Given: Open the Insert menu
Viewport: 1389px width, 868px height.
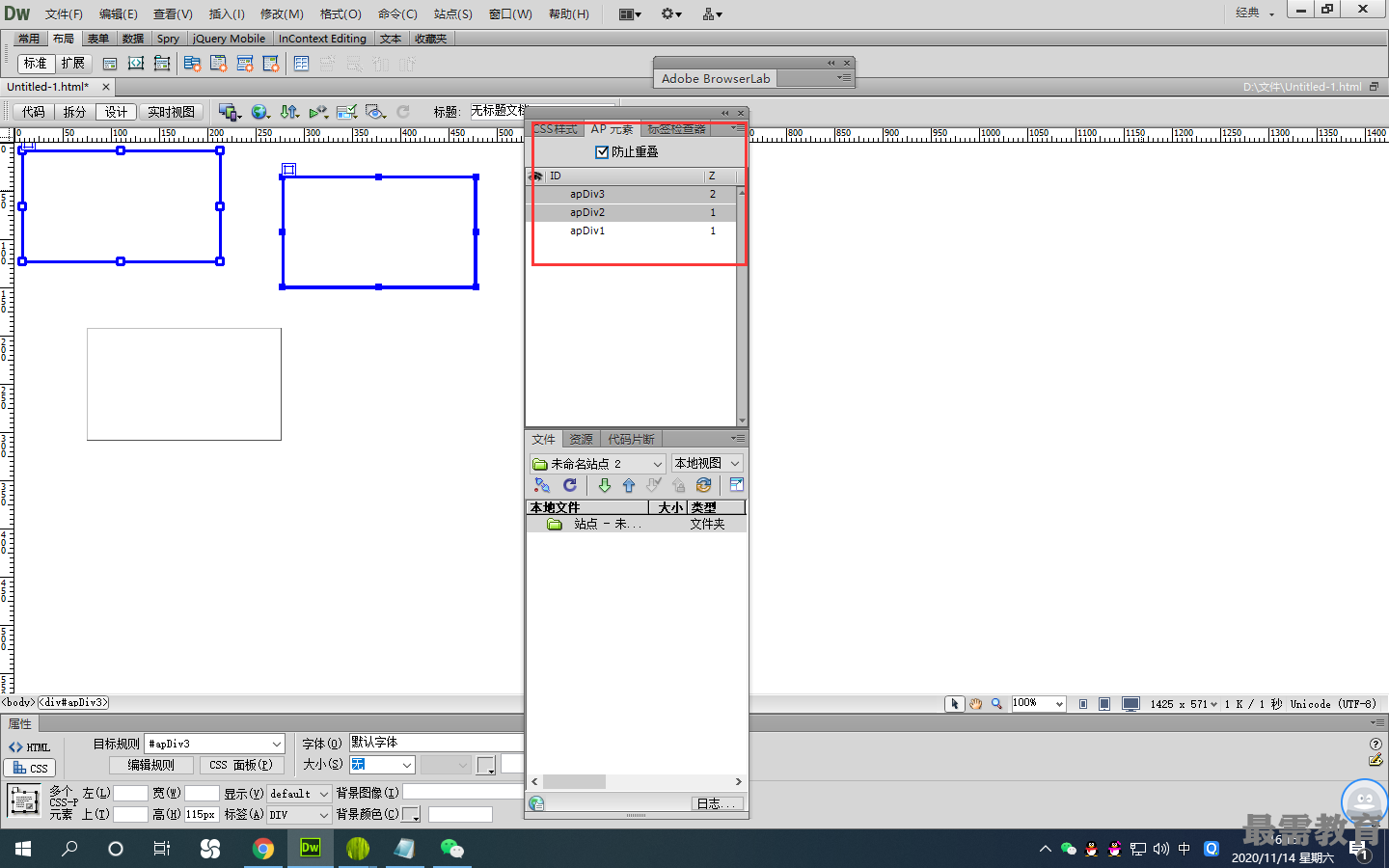Looking at the screenshot, I should click(227, 14).
